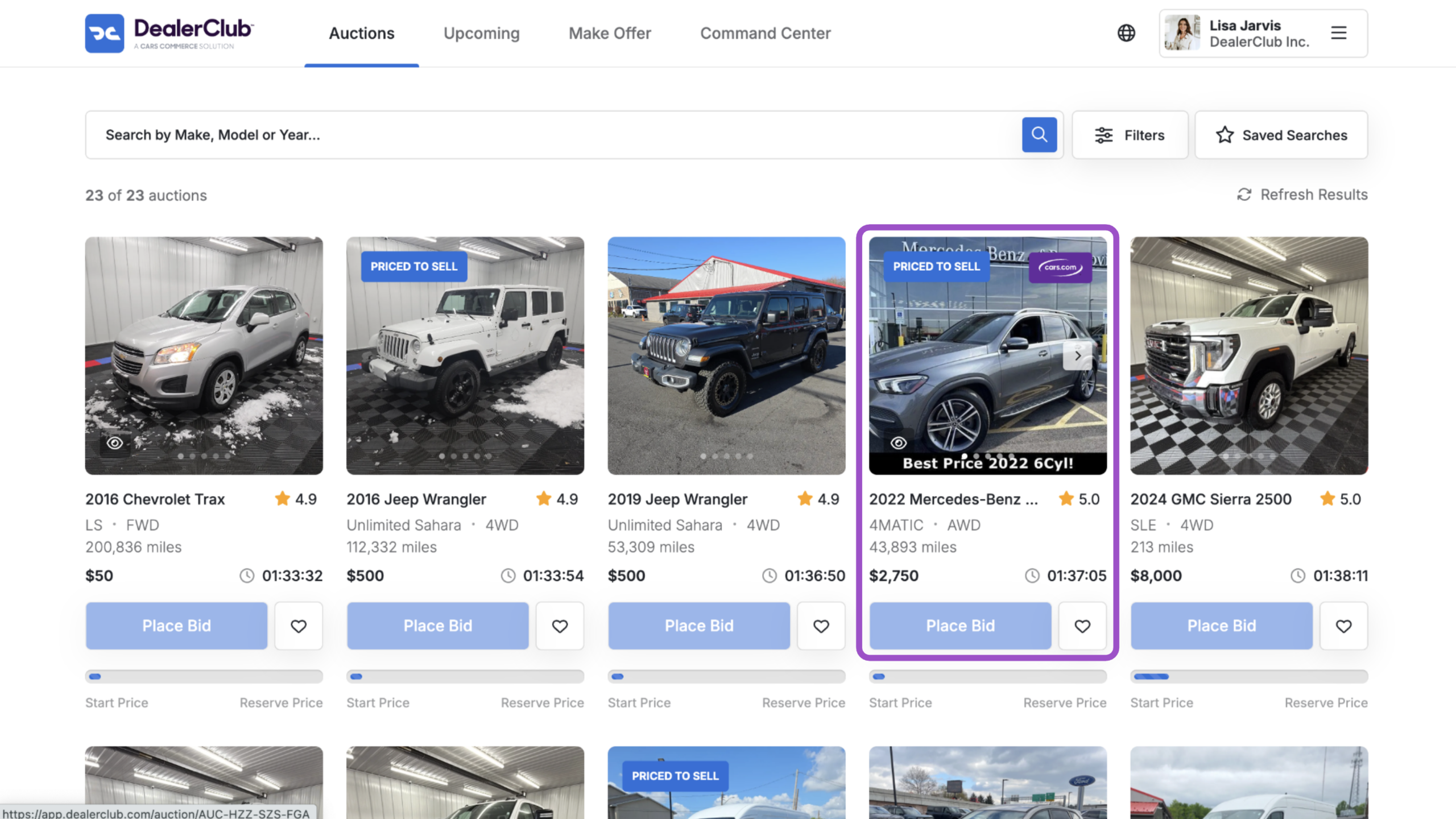Click the Refresh Results arrows icon
Viewport: 1456px width, 819px height.
pyautogui.click(x=1244, y=195)
